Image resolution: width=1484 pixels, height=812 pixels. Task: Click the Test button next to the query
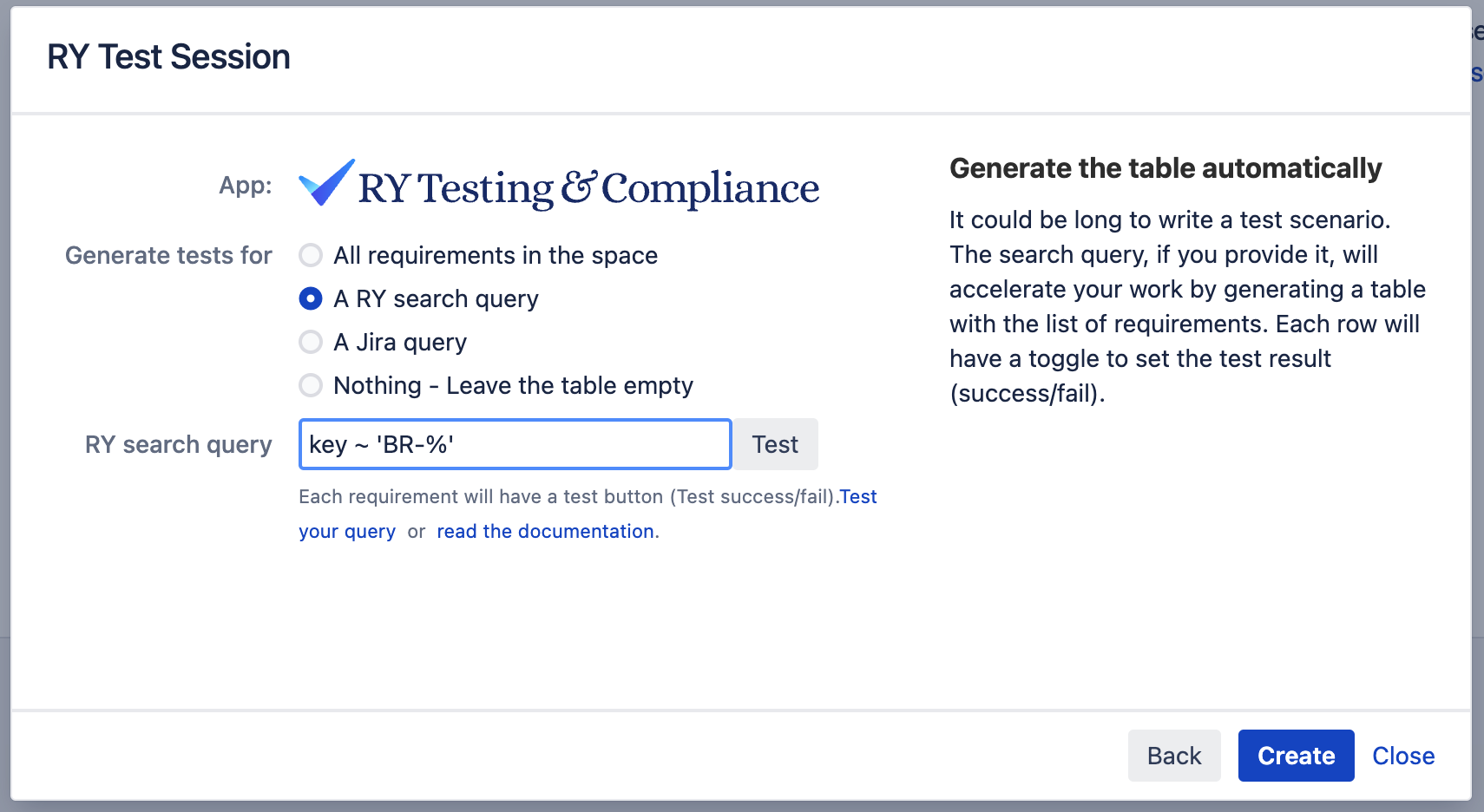coord(775,444)
